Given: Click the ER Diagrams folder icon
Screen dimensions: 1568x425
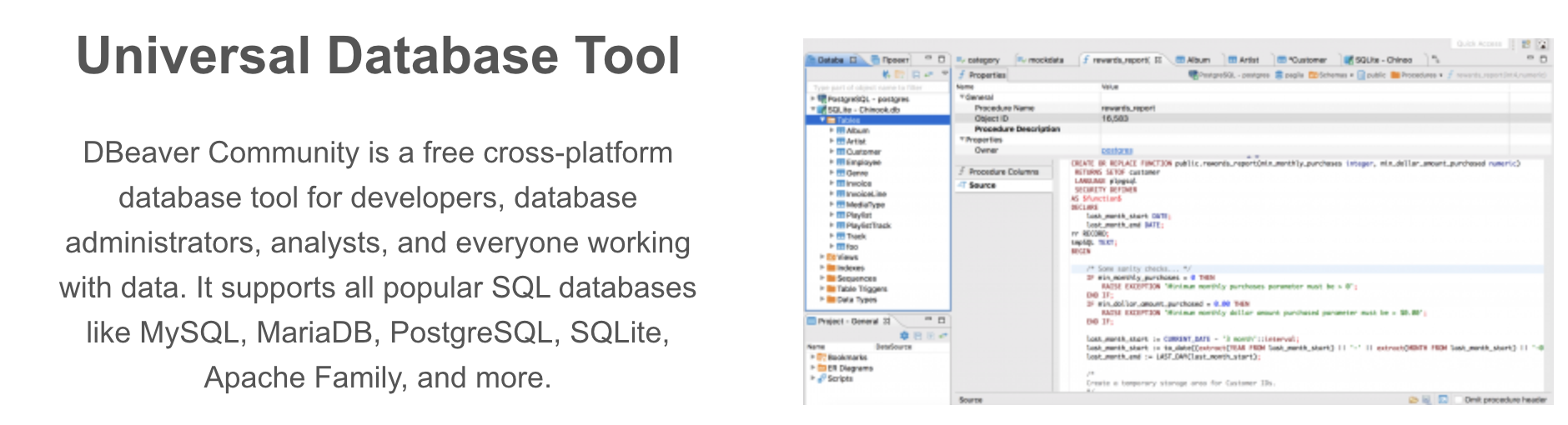Looking at the screenshot, I should 822,367.
